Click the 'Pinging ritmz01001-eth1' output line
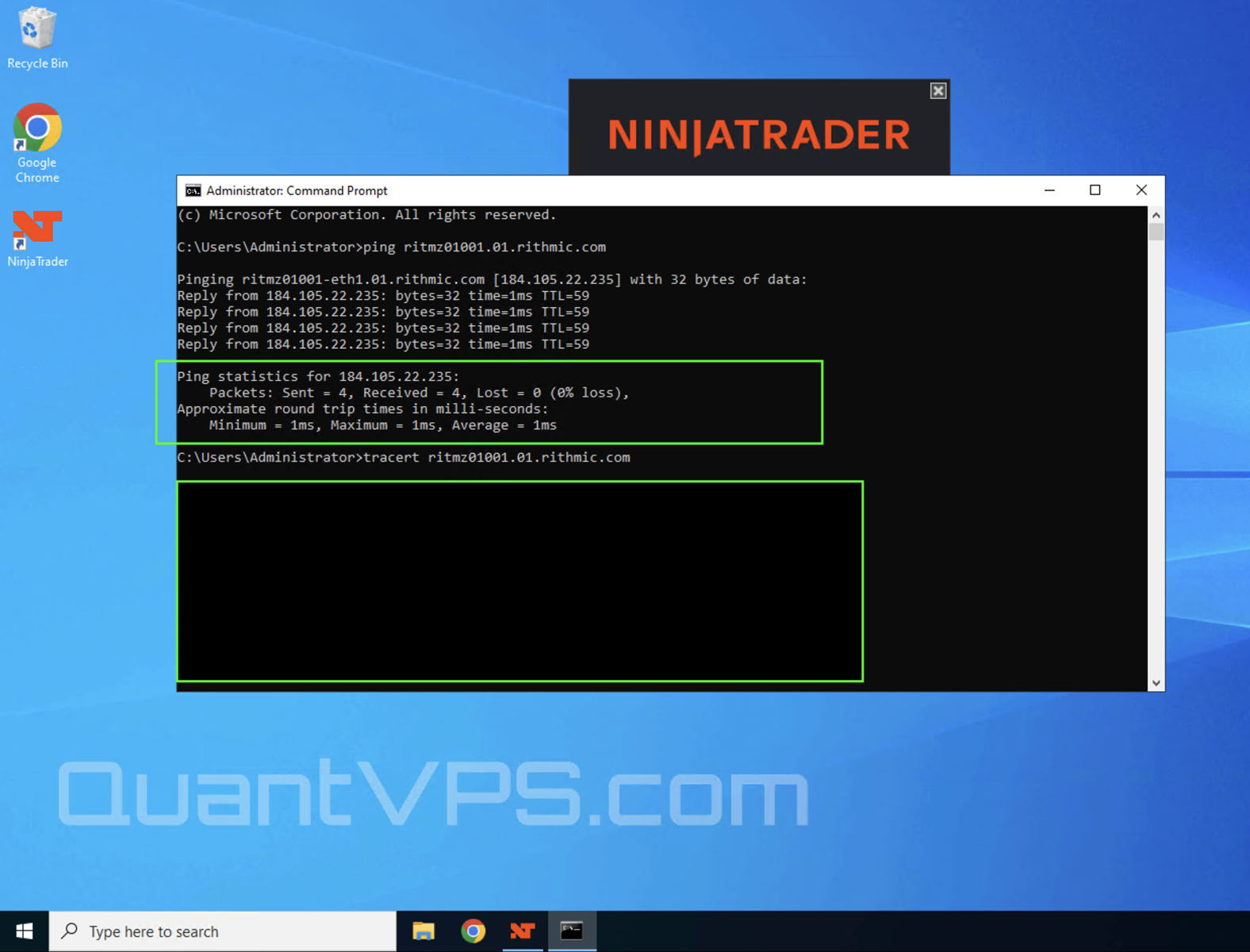The image size is (1250, 952). coord(492,279)
